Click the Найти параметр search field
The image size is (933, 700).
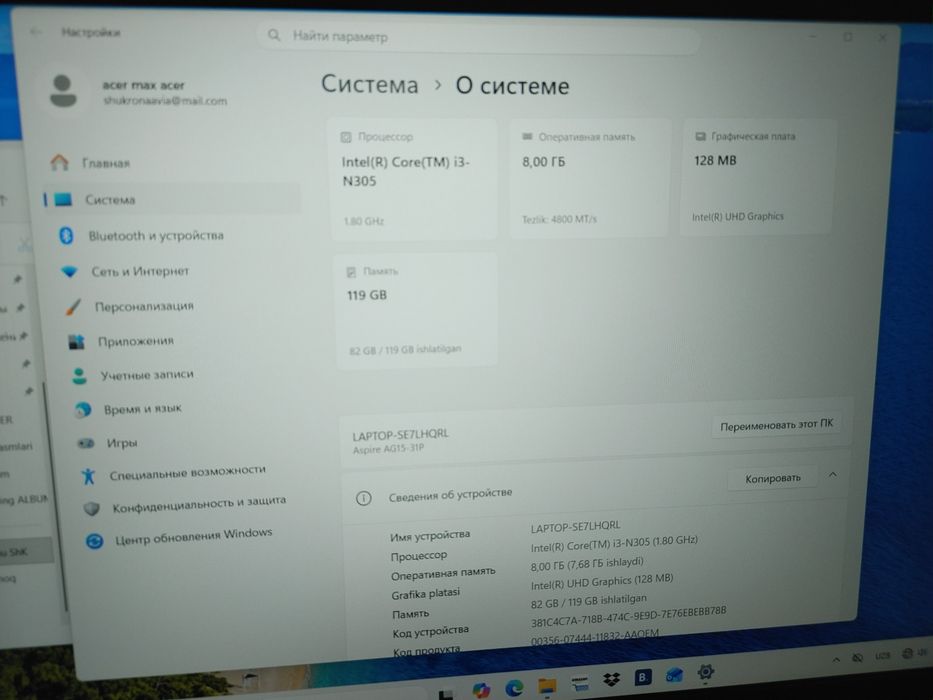pos(479,37)
